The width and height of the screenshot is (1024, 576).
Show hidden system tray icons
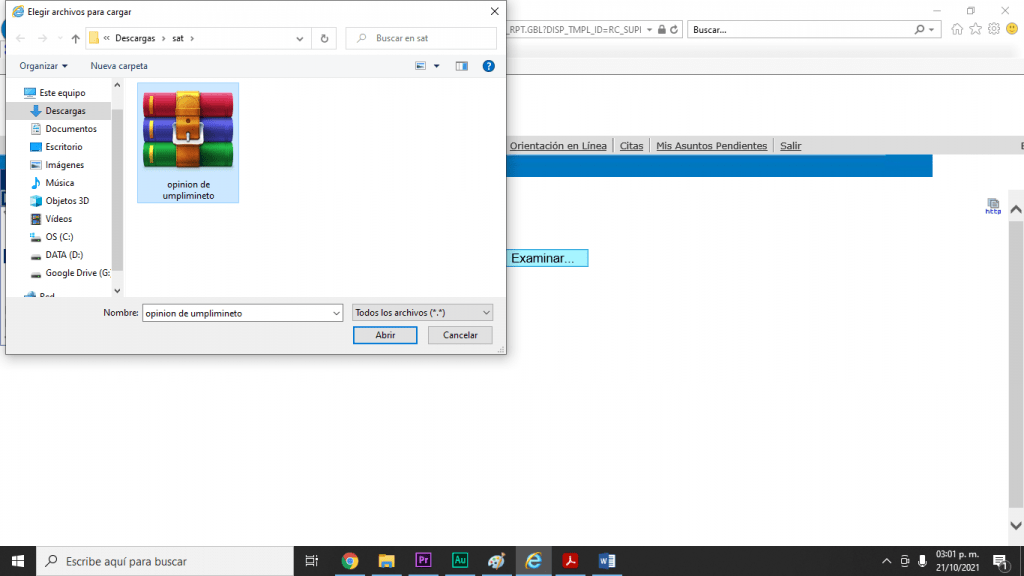pos(886,561)
